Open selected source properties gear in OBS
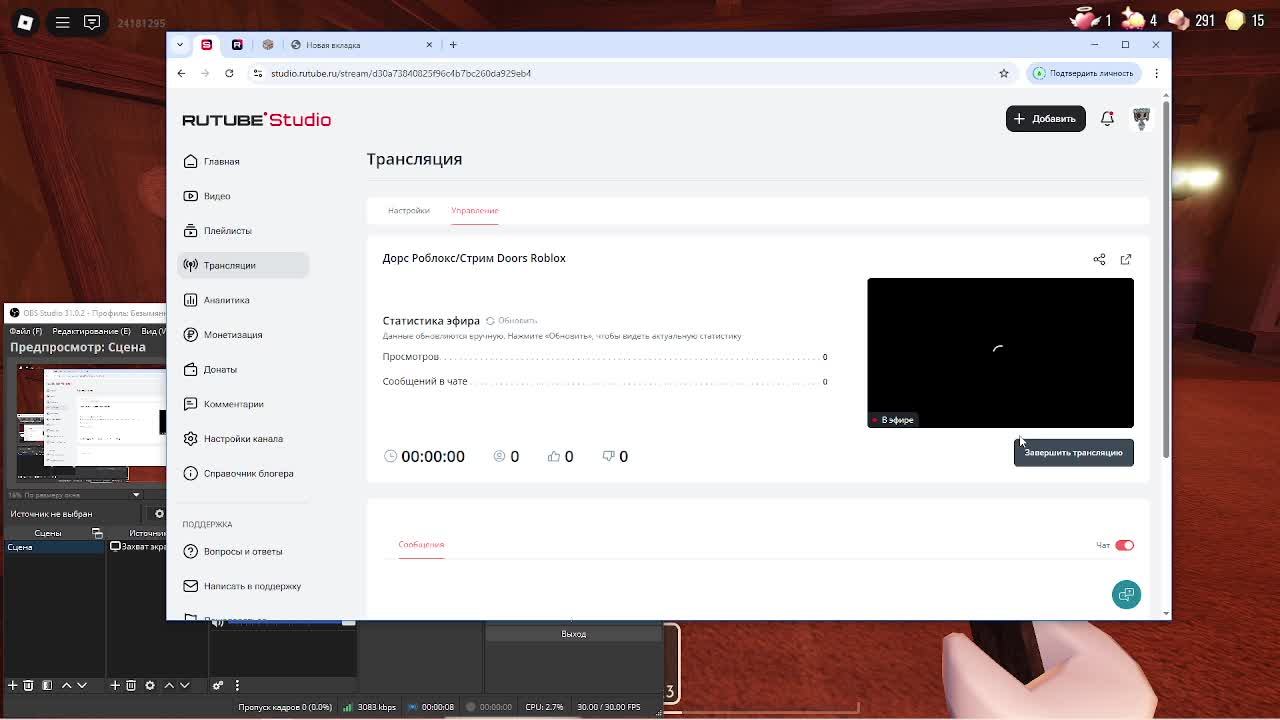 tap(150, 685)
